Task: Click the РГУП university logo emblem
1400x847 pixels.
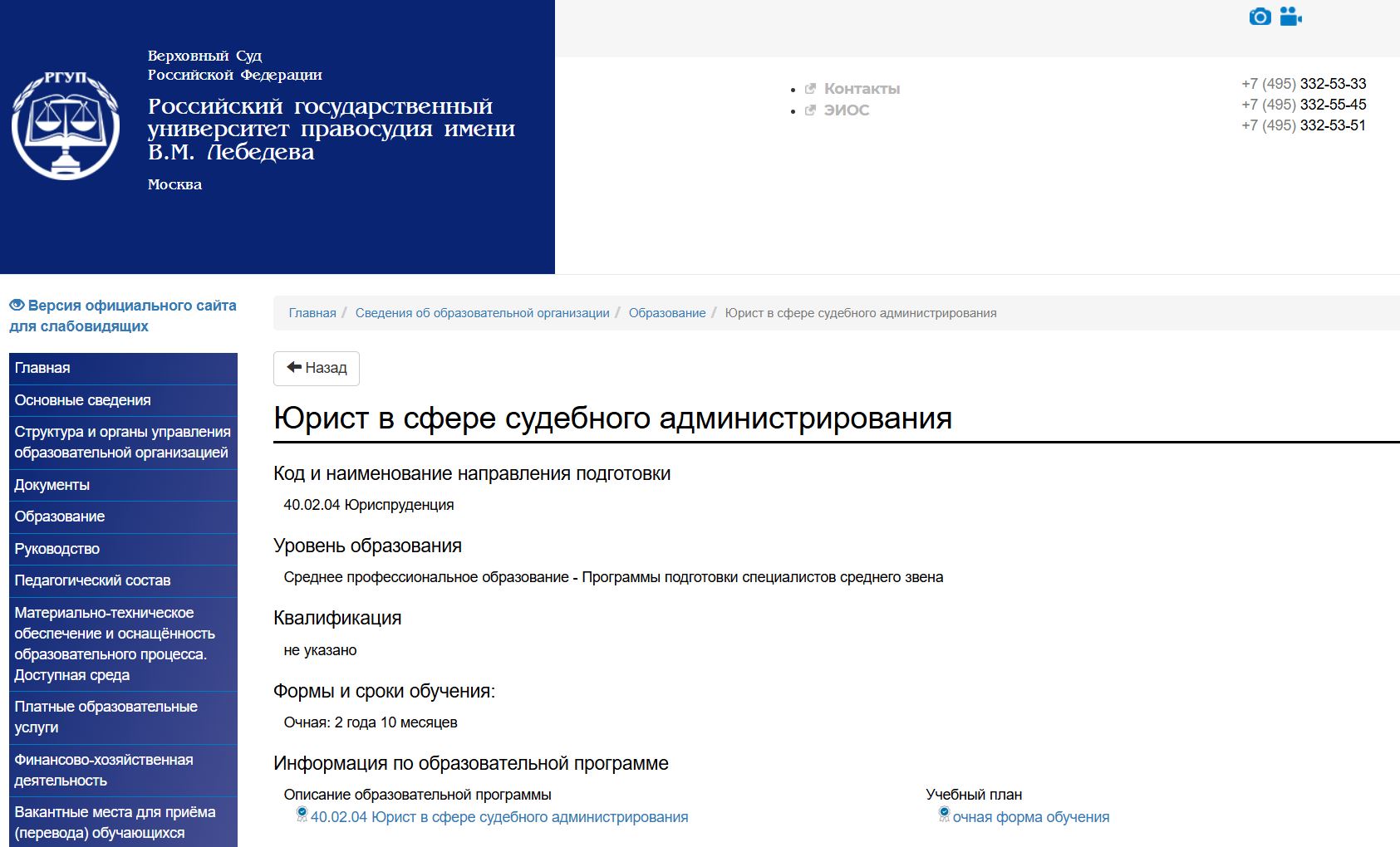Action: [66, 125]
